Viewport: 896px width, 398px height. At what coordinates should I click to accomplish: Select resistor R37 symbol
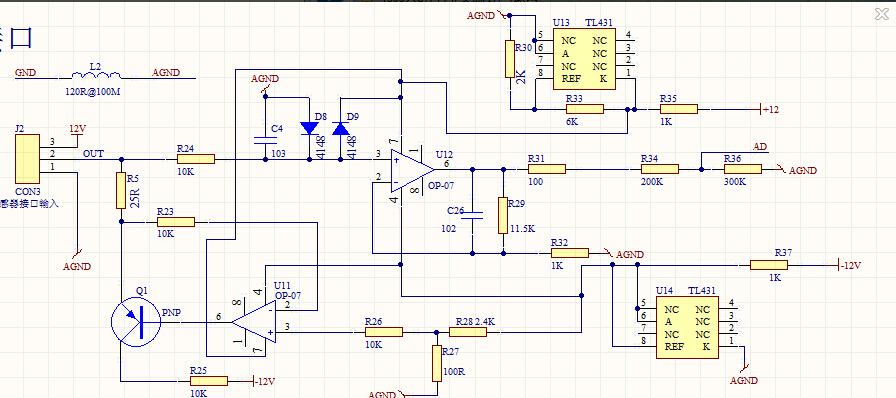point(769,265)
